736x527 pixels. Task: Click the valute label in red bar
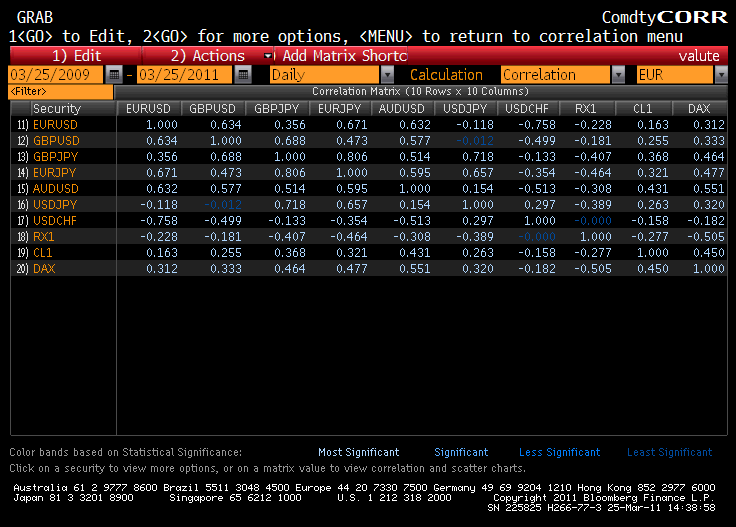tap(699, 56)
